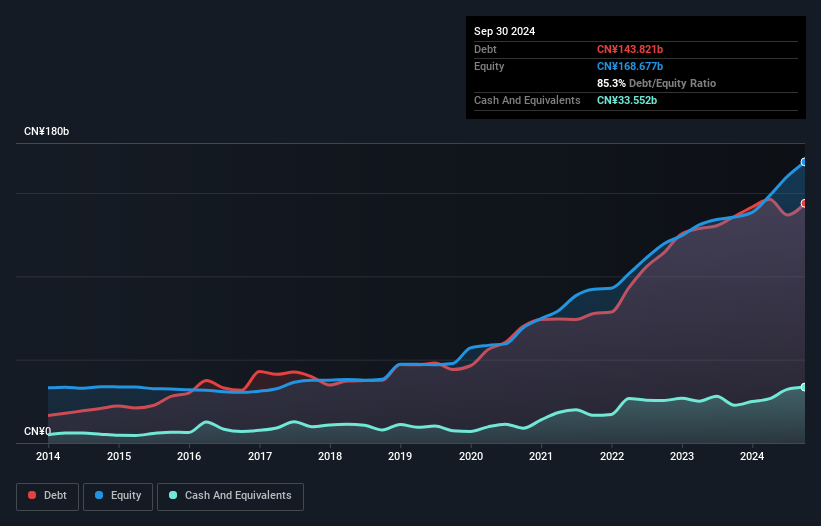Image resolution: width=821 pixels, height=526 pixels.
Task: Click the 2020 x-axis year label
Action: [471, 456]
